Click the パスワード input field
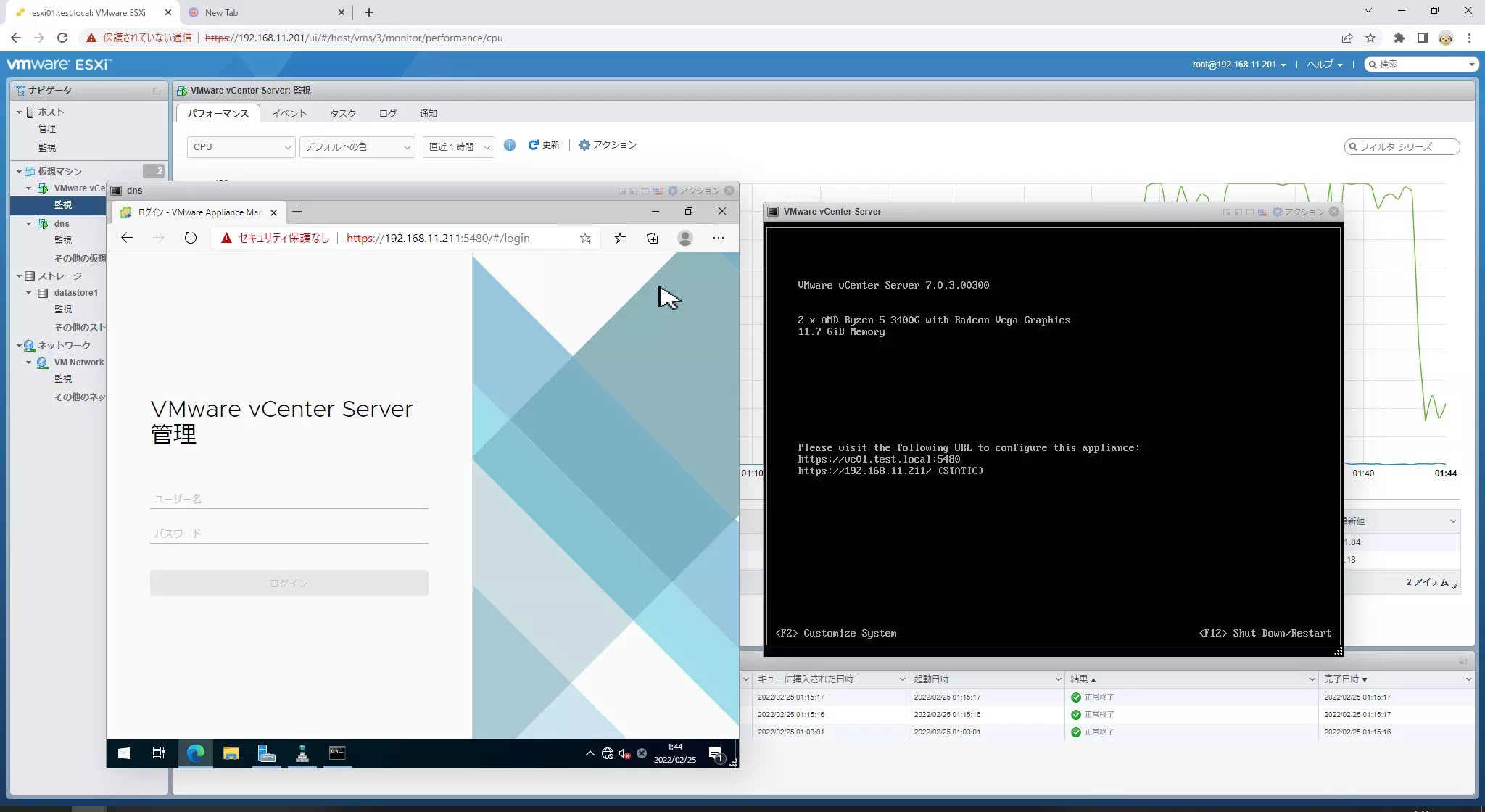This screenshot has height=812, width=1485. pyautogui.click(x=289, y=534)
